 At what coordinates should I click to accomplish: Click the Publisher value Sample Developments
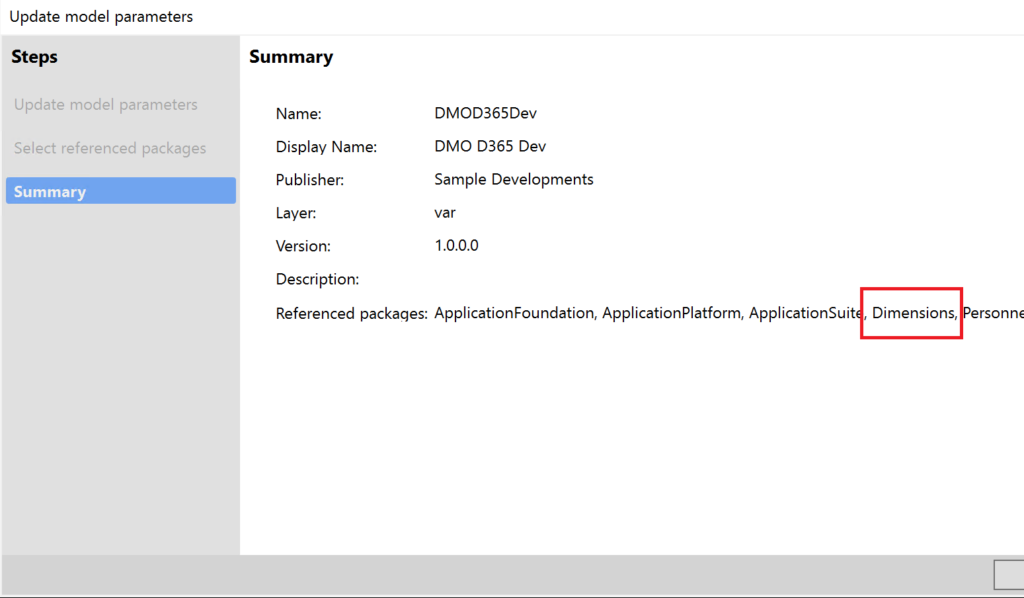tap(514, 179)
